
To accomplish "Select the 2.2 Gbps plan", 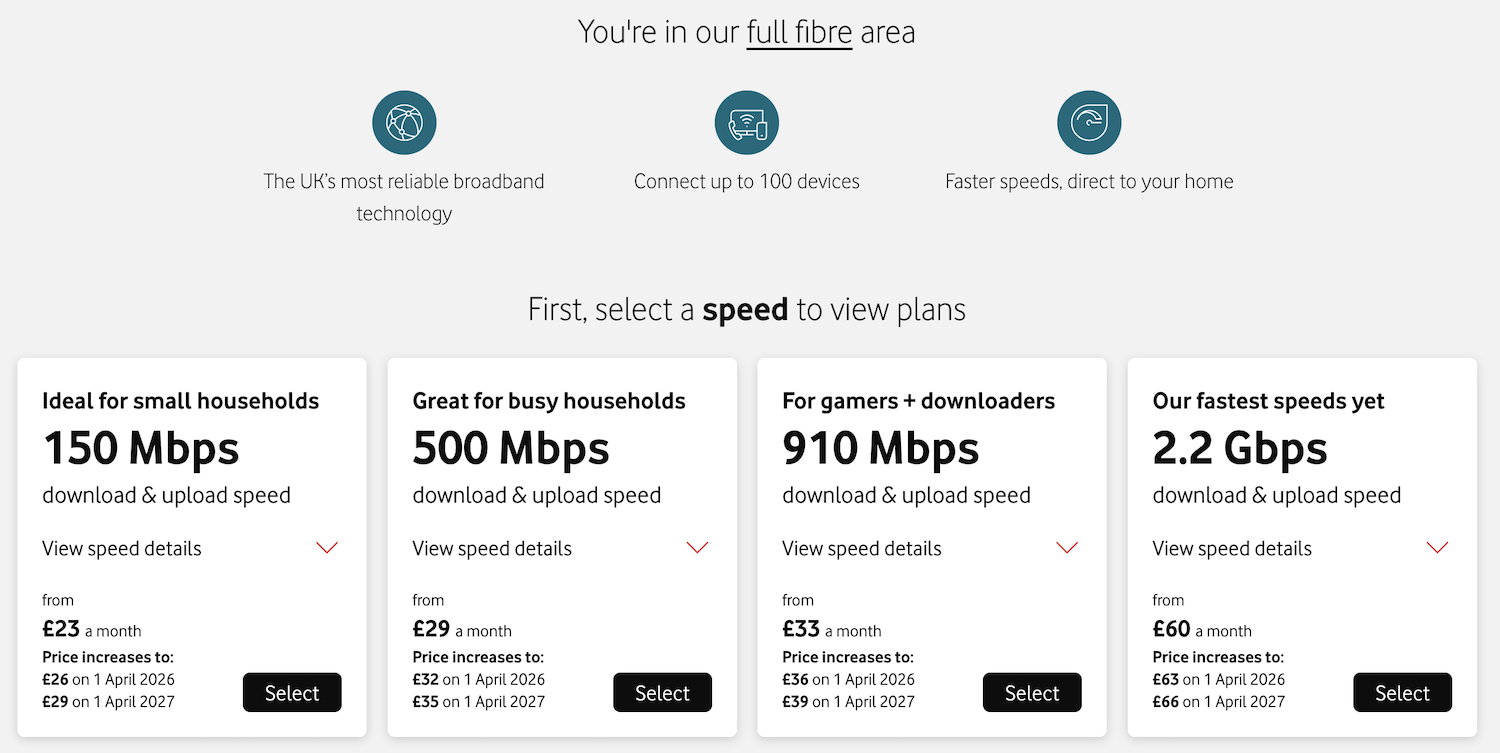I will pyautogui.click(x=1402, y=693).
